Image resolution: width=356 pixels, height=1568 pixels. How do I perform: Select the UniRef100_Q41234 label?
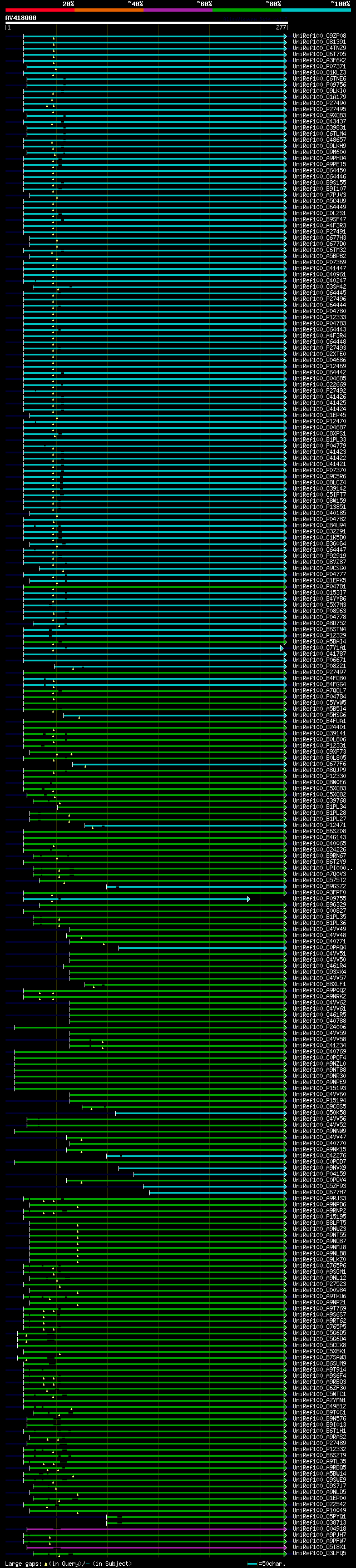click(x=319, y=1045)
